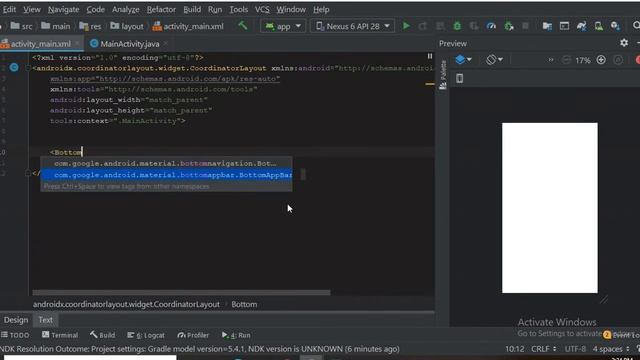Open the Project Structure icon

click(547, 26)
